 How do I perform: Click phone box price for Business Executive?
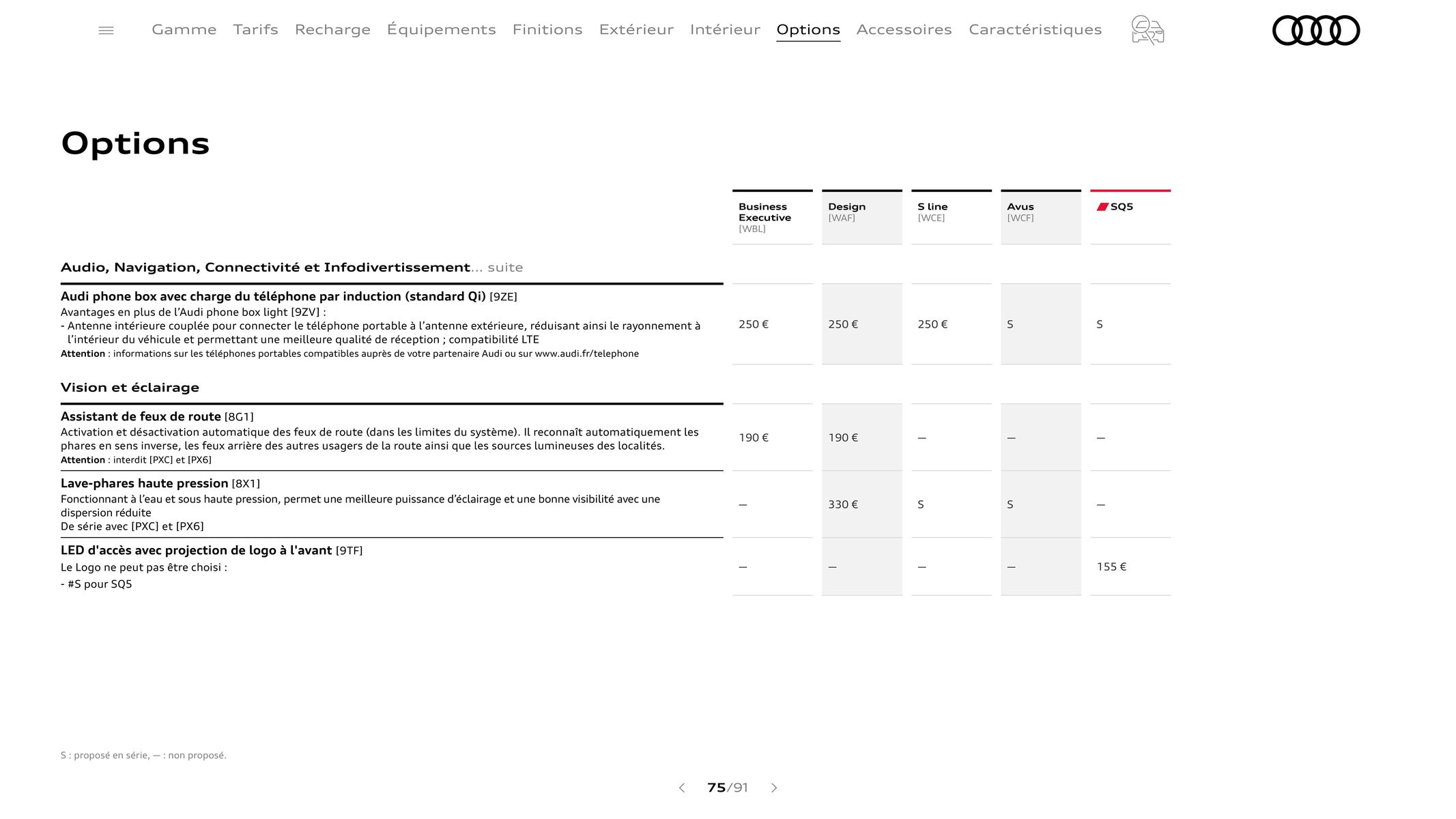pos(754,324)
